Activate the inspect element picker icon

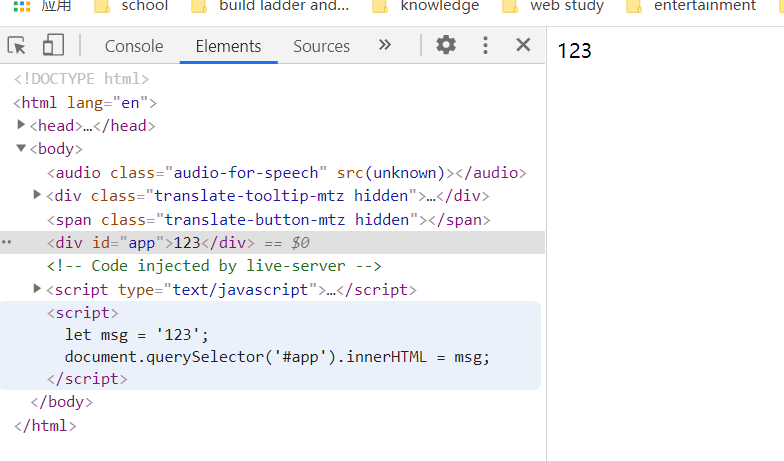(17, 45)
